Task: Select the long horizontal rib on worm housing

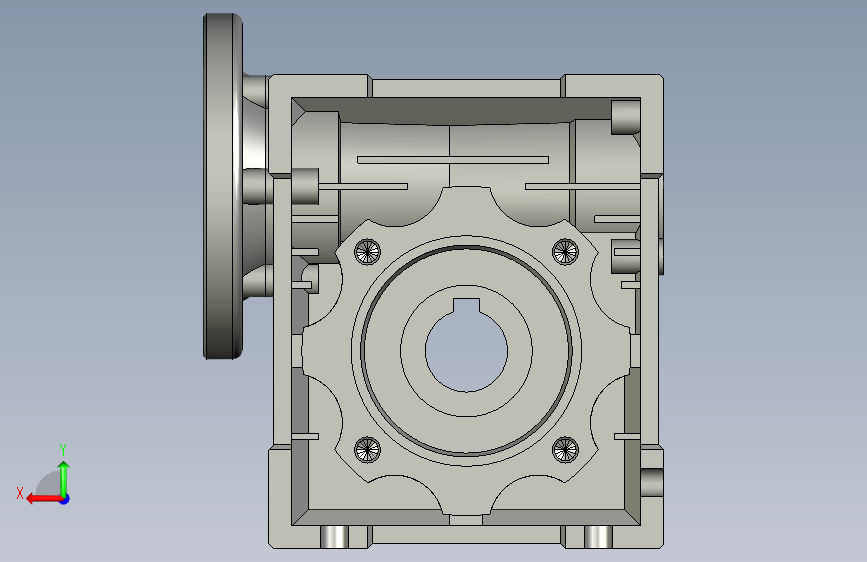Action: tap(453, 160)
